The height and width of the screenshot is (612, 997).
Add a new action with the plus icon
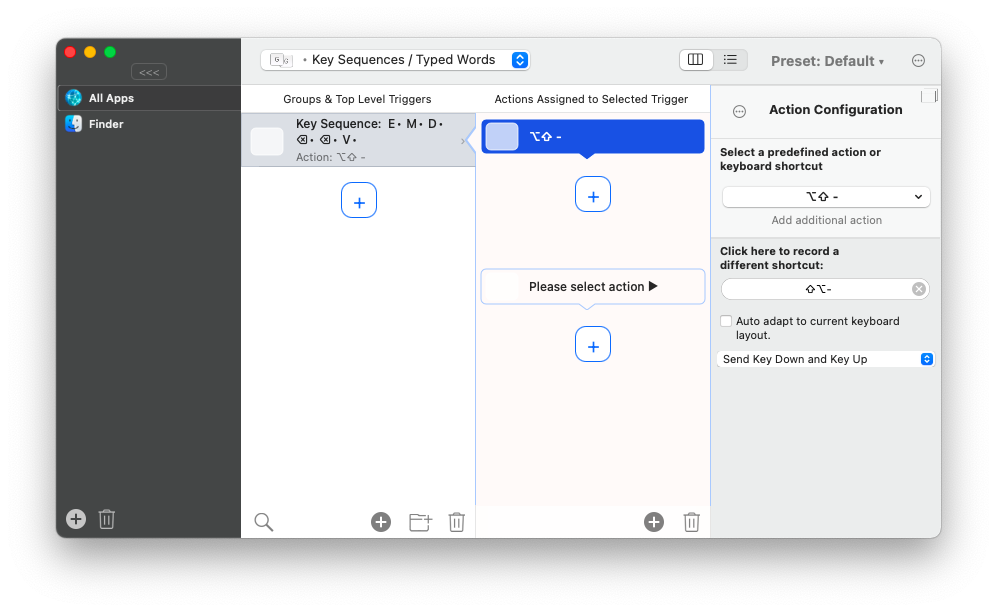(x=654, y=521)
